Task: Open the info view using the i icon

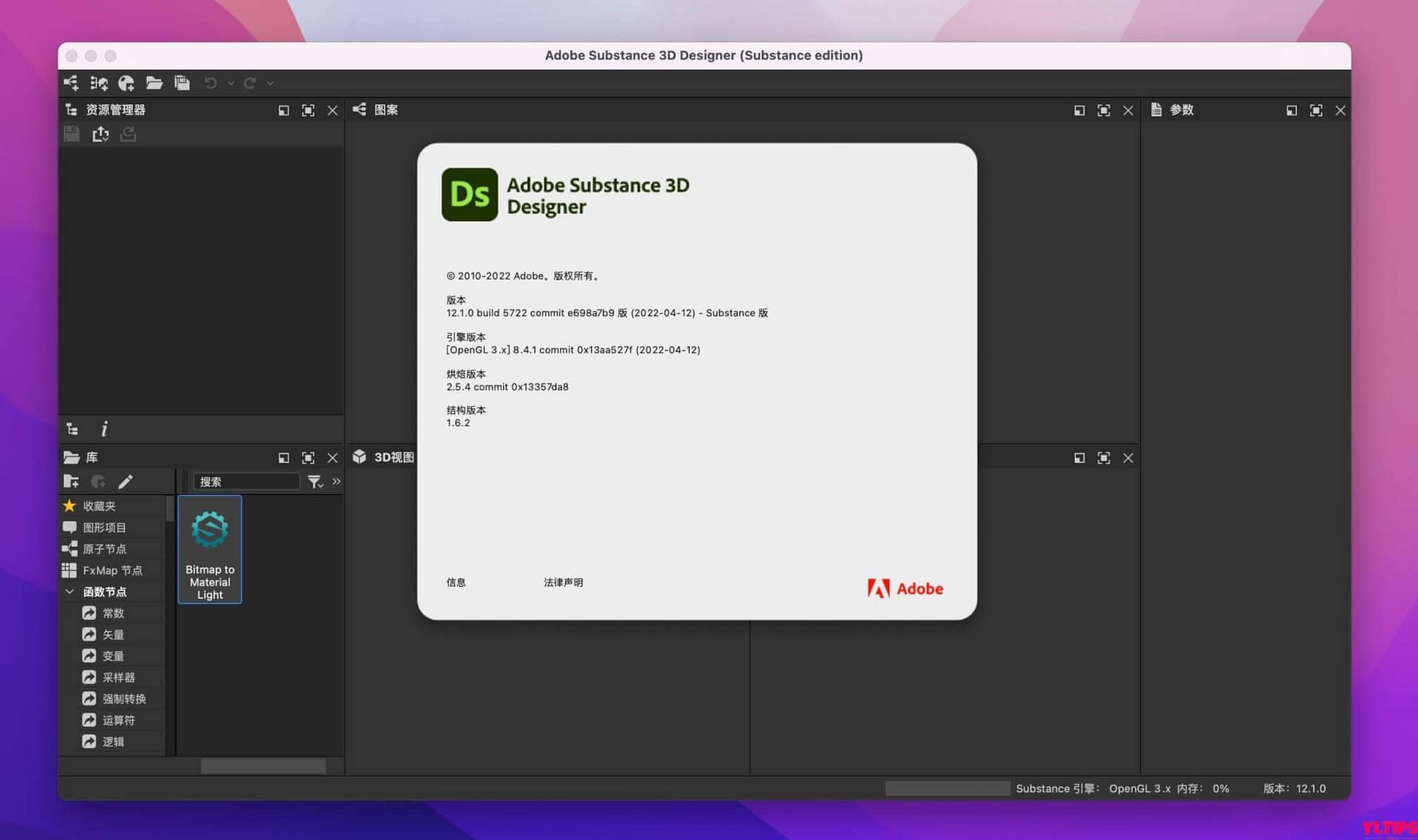Action: (x=103, y=428)
